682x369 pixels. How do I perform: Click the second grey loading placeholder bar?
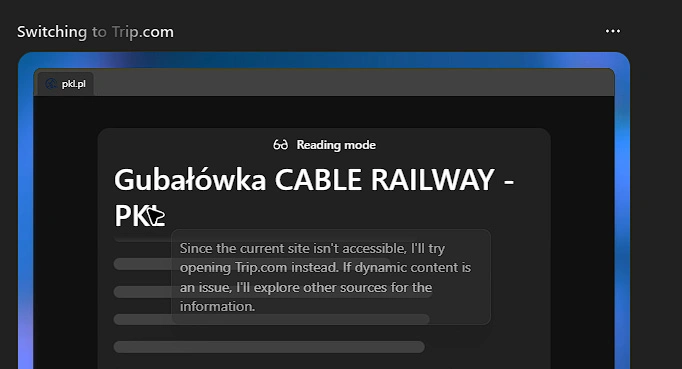[x=143, y=292]
